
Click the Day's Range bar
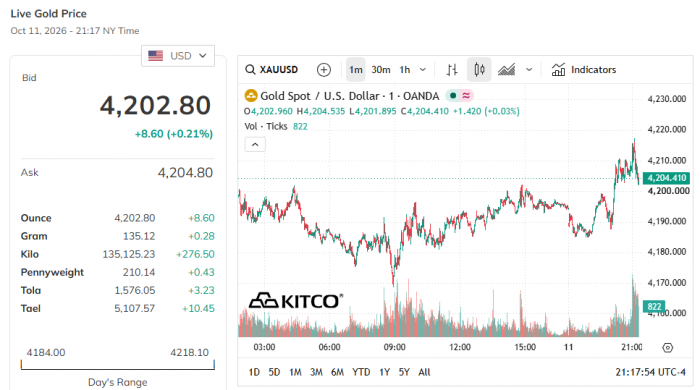point(118,365)
